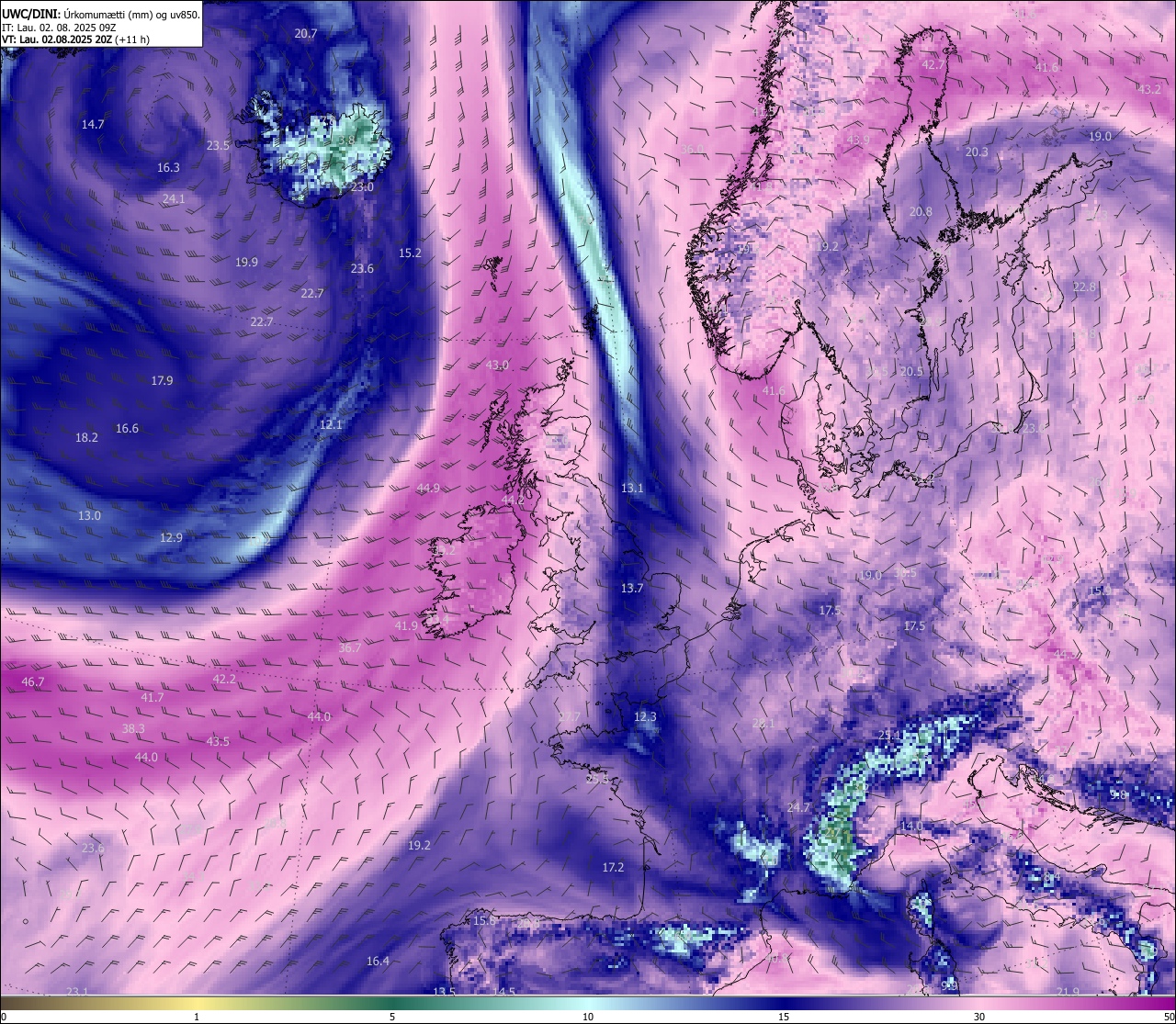Click the 21.9 value at the bottom

pyautogui.click(x=1068, y=991)
